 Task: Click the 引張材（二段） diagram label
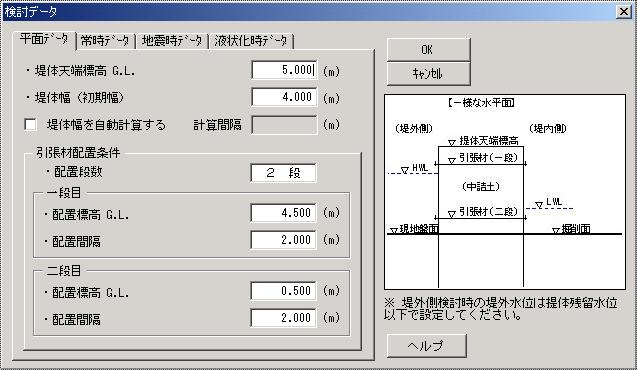pos(488,212)
